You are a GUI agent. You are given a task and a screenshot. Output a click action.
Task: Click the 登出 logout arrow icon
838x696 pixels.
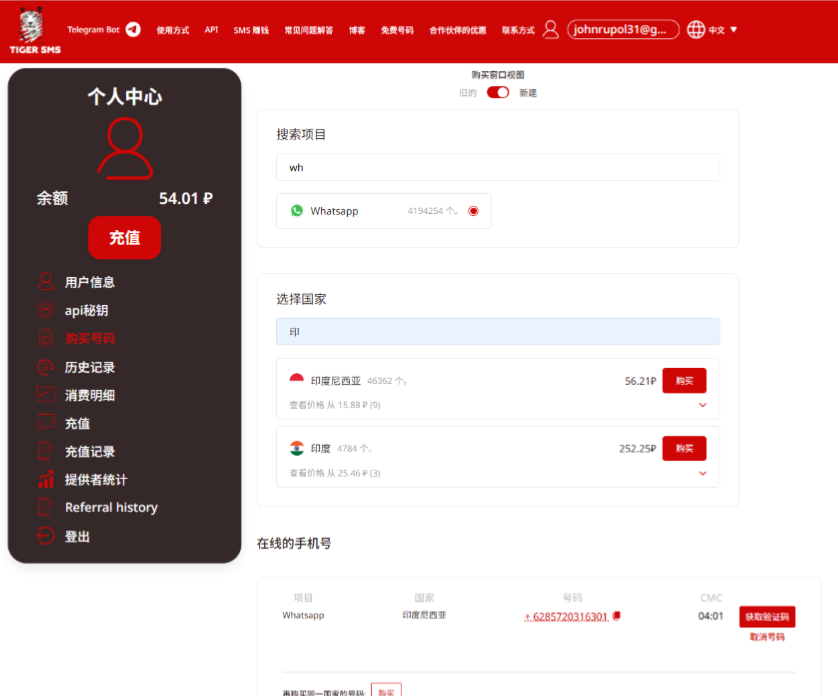tap(45, 536)
